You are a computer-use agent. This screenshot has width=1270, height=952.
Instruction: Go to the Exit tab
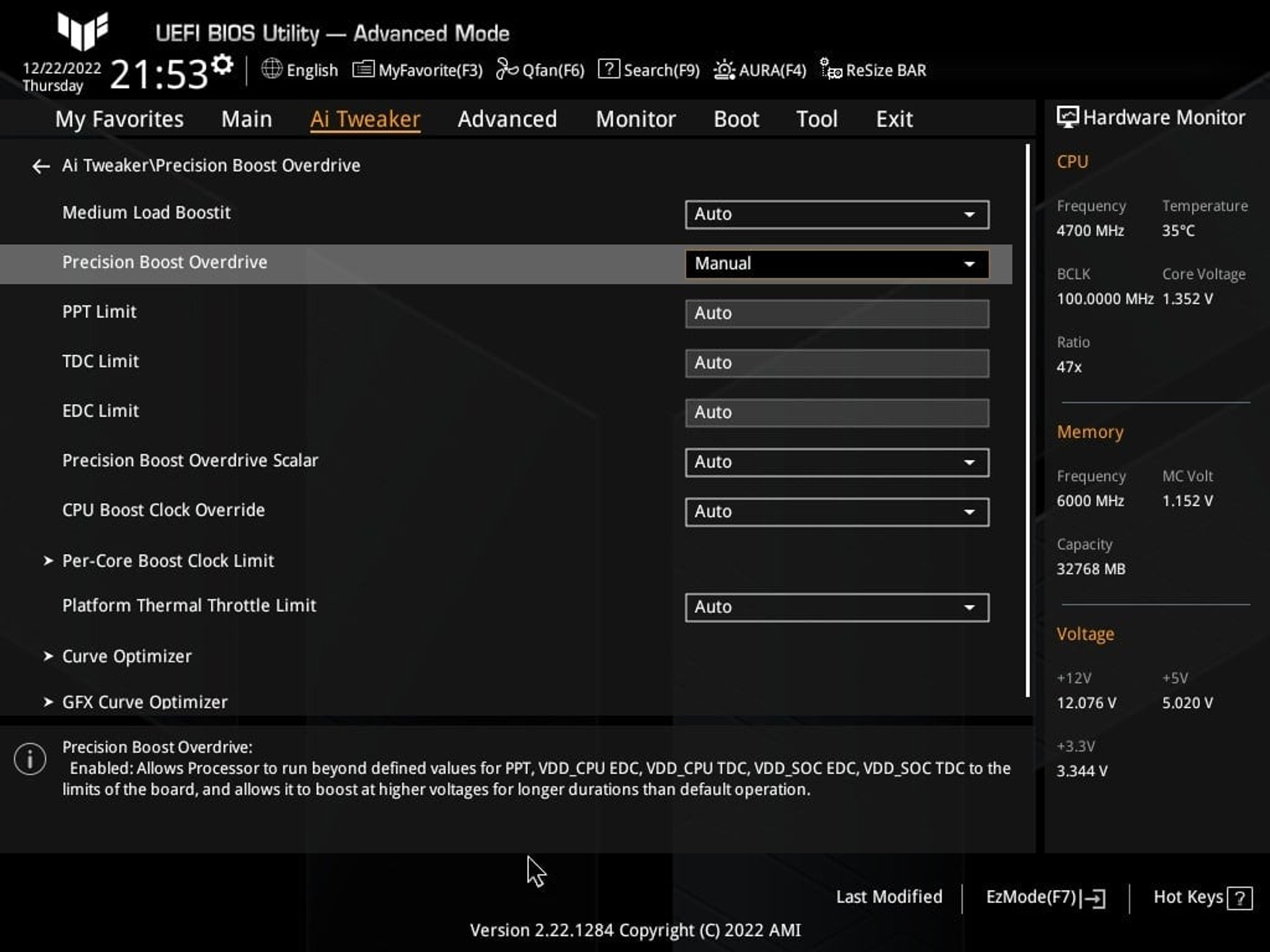pyautogui.click(x=894, y=120)
